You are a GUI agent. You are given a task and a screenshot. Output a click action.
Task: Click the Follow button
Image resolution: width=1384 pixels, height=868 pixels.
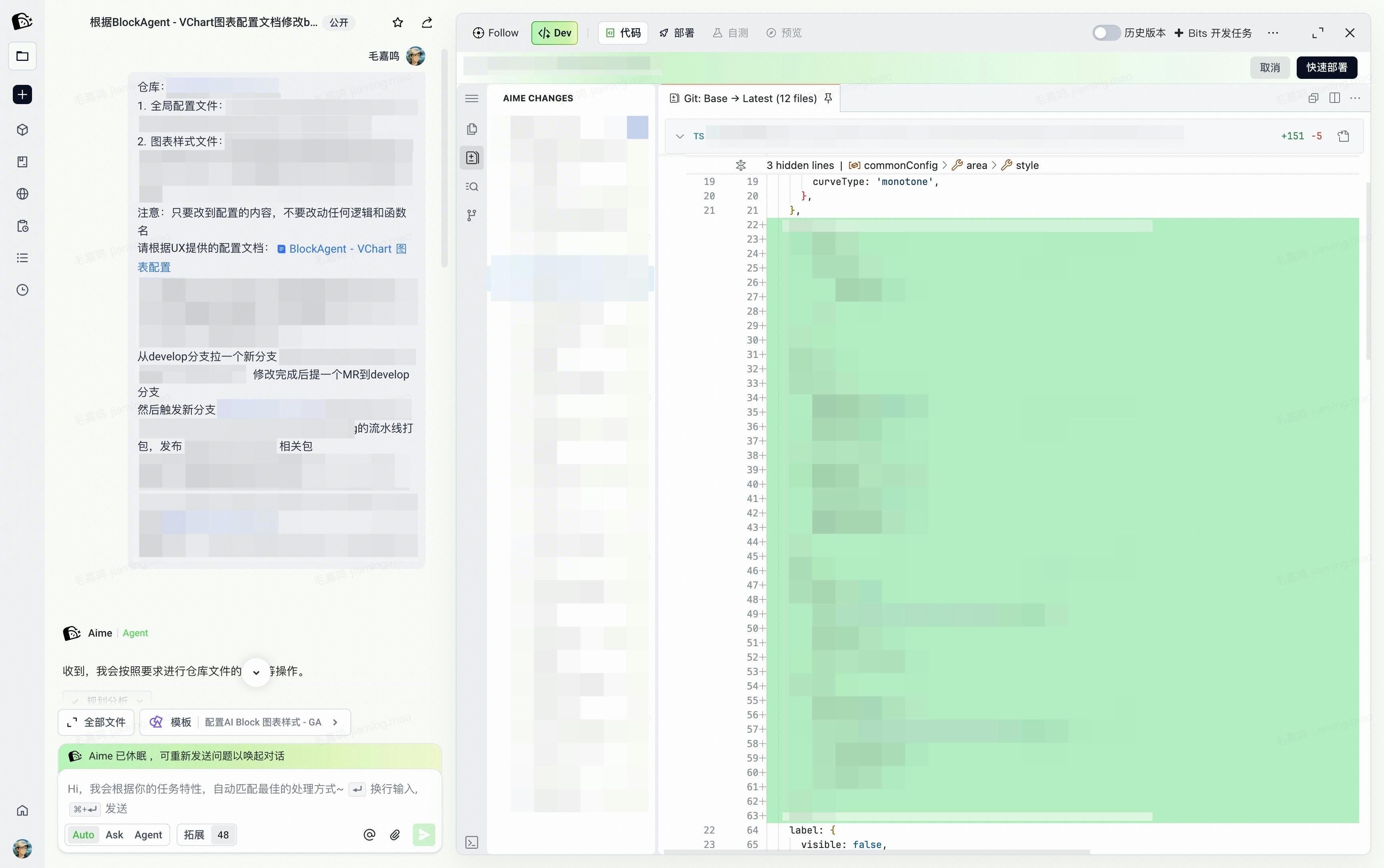click(495, 33)
